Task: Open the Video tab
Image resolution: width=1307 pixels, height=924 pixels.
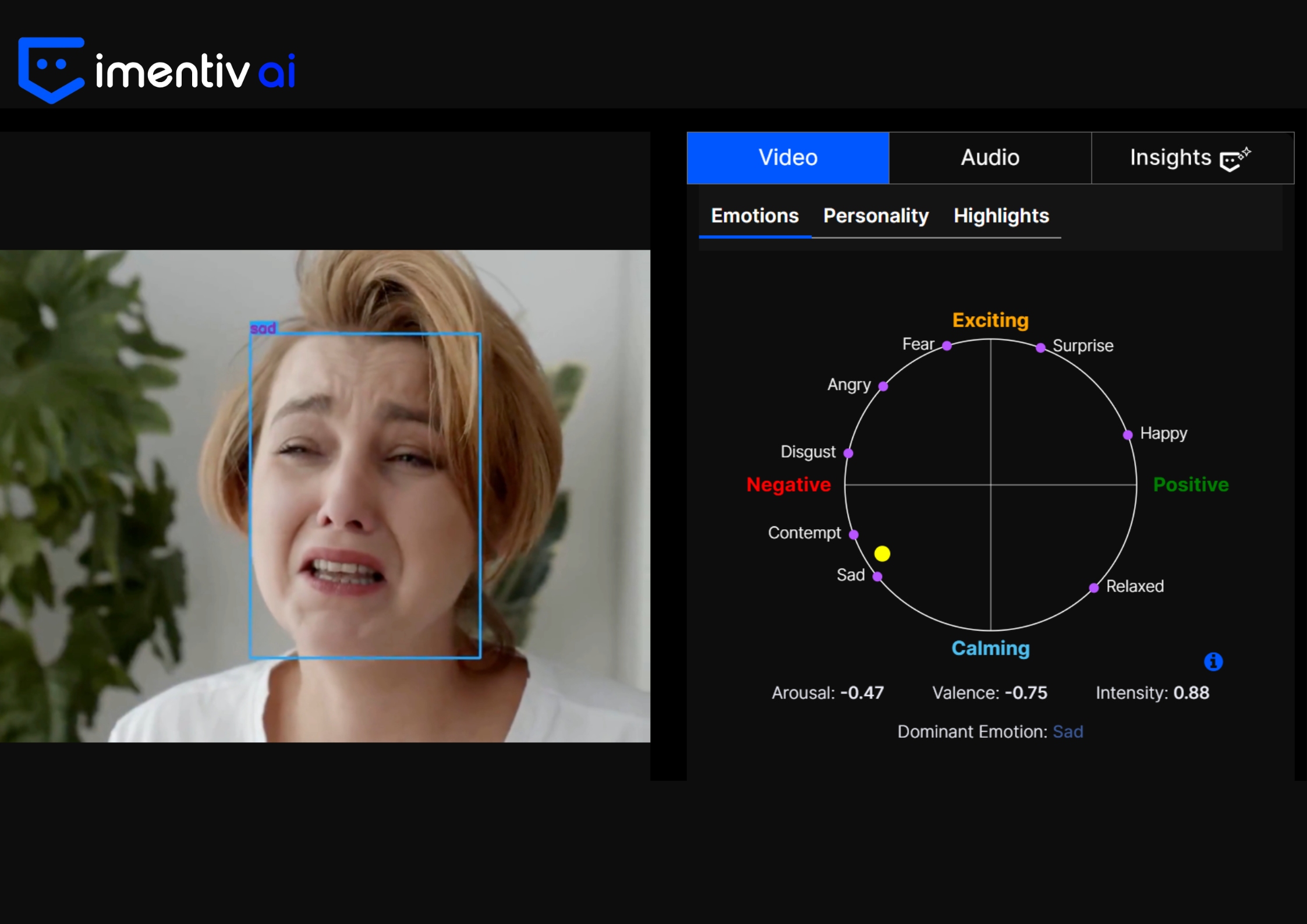Action: [788, 158]
